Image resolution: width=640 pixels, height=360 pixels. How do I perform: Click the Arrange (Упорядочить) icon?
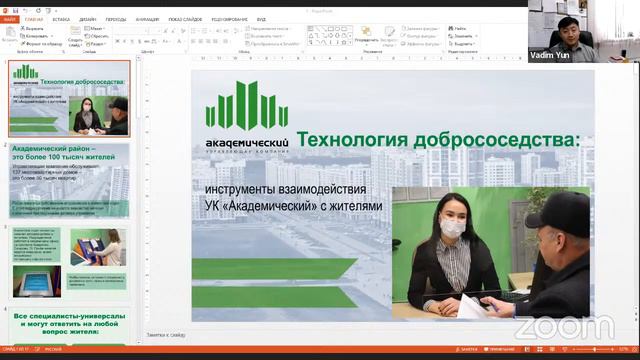click(x=367, y=31)
